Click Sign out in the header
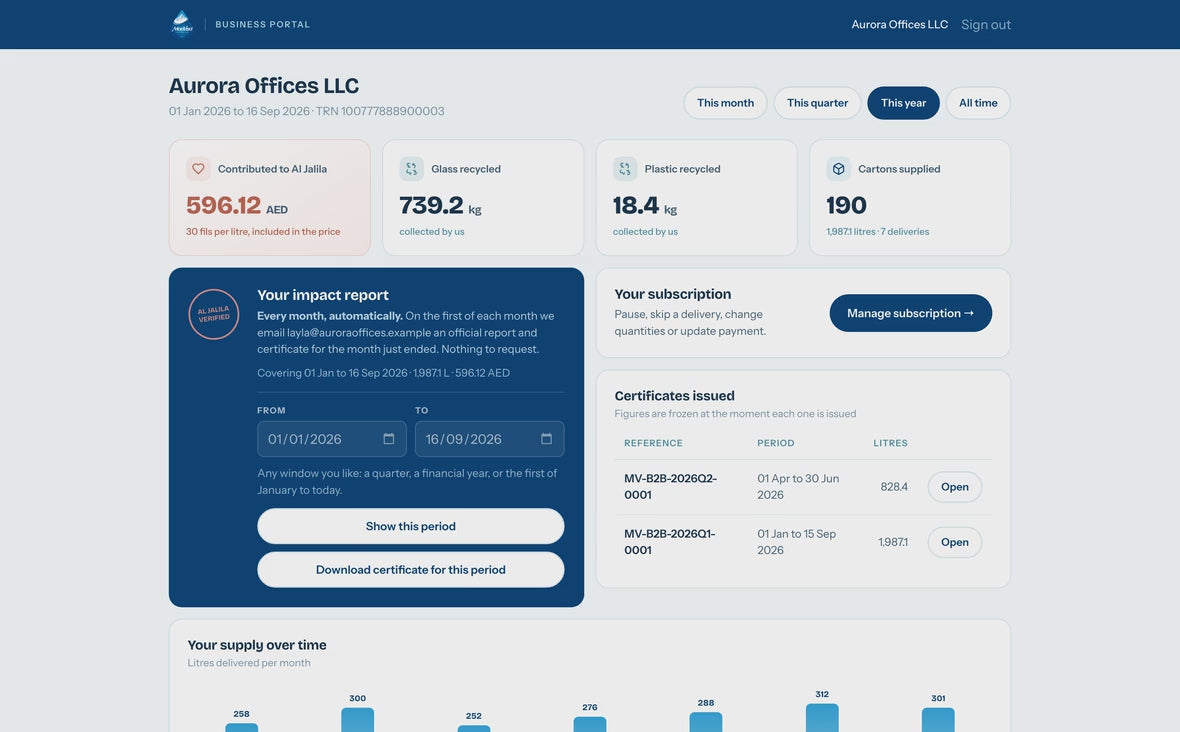 (985, 25)
